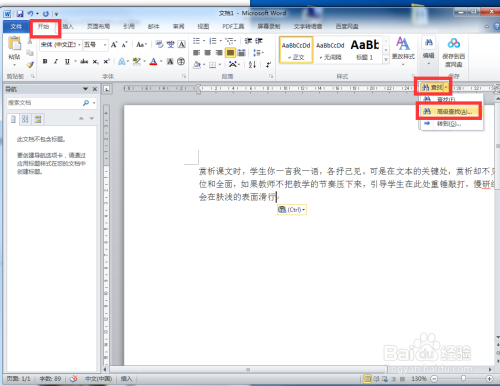Open the customize quick access toolbar arrow
This screenshot has width=500, height=386.
coord(56,14)
